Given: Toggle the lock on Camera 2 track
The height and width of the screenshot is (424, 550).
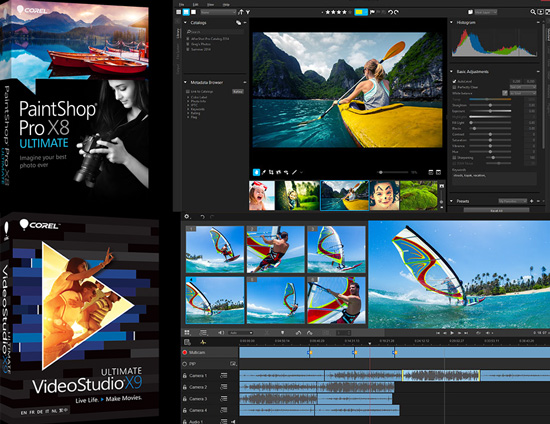Looking at the screenshot, I should tap(185, 387).
